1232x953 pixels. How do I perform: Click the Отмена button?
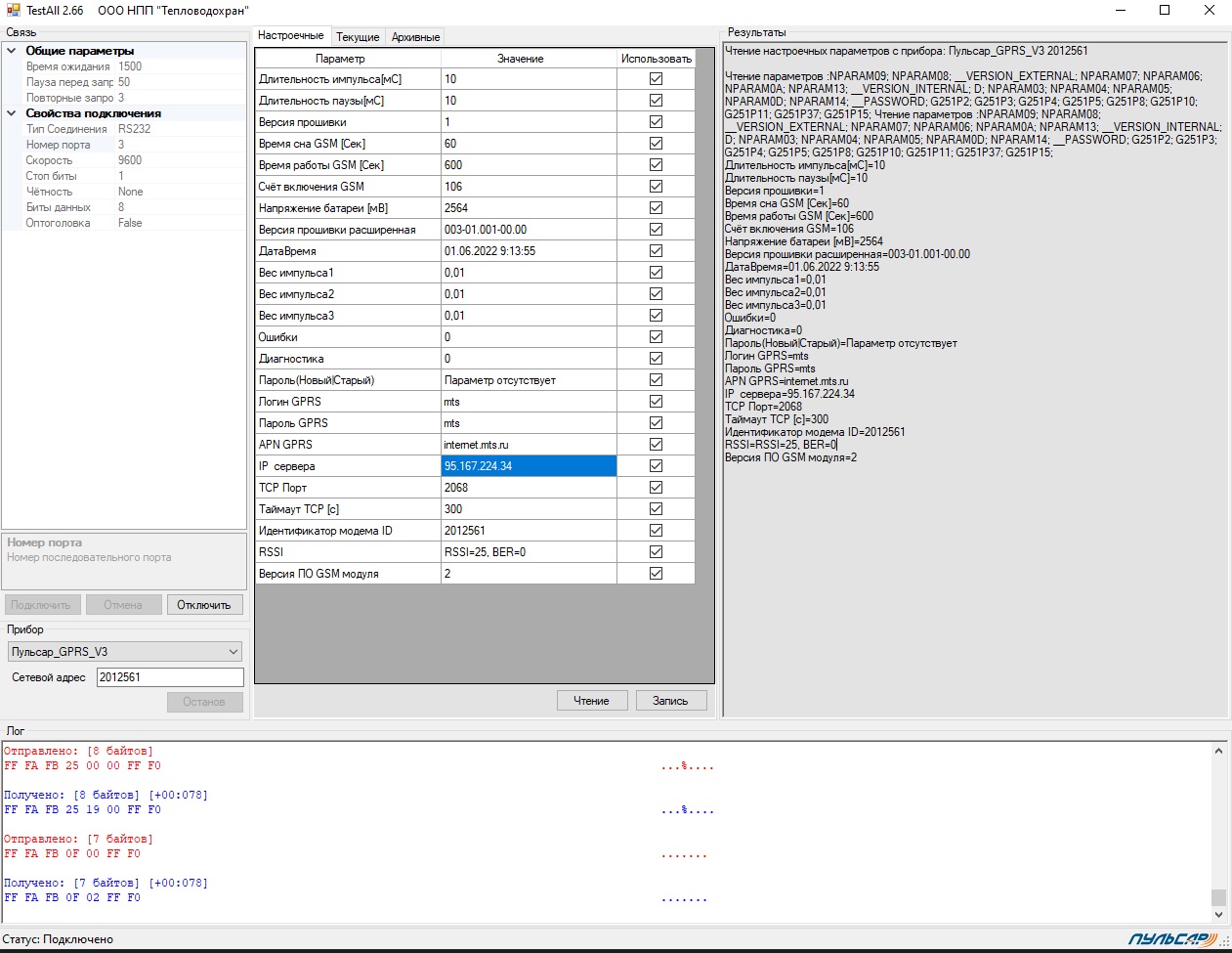click(x=123, y=605)
